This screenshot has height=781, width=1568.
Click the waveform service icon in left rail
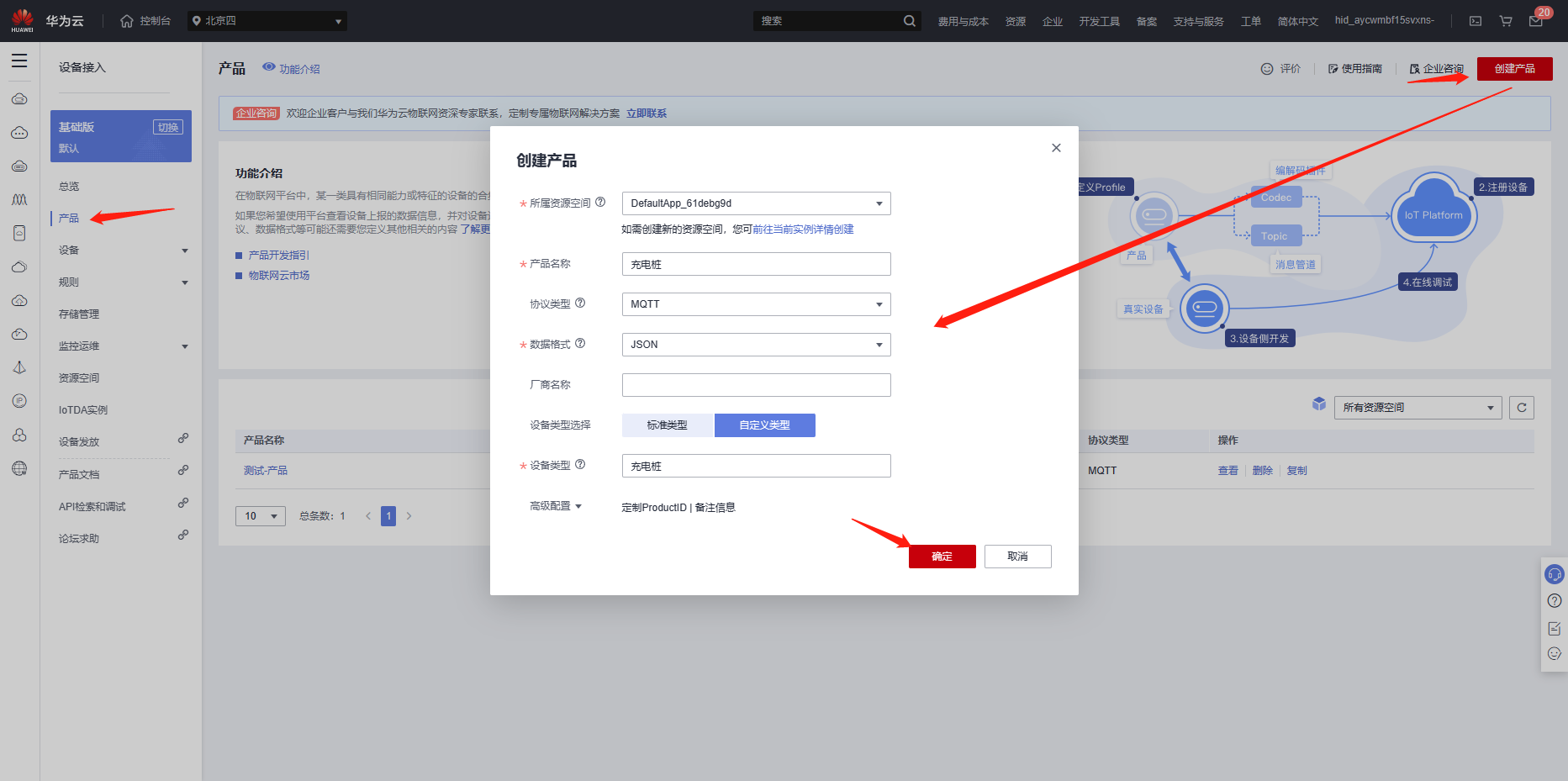click(19, 200)
